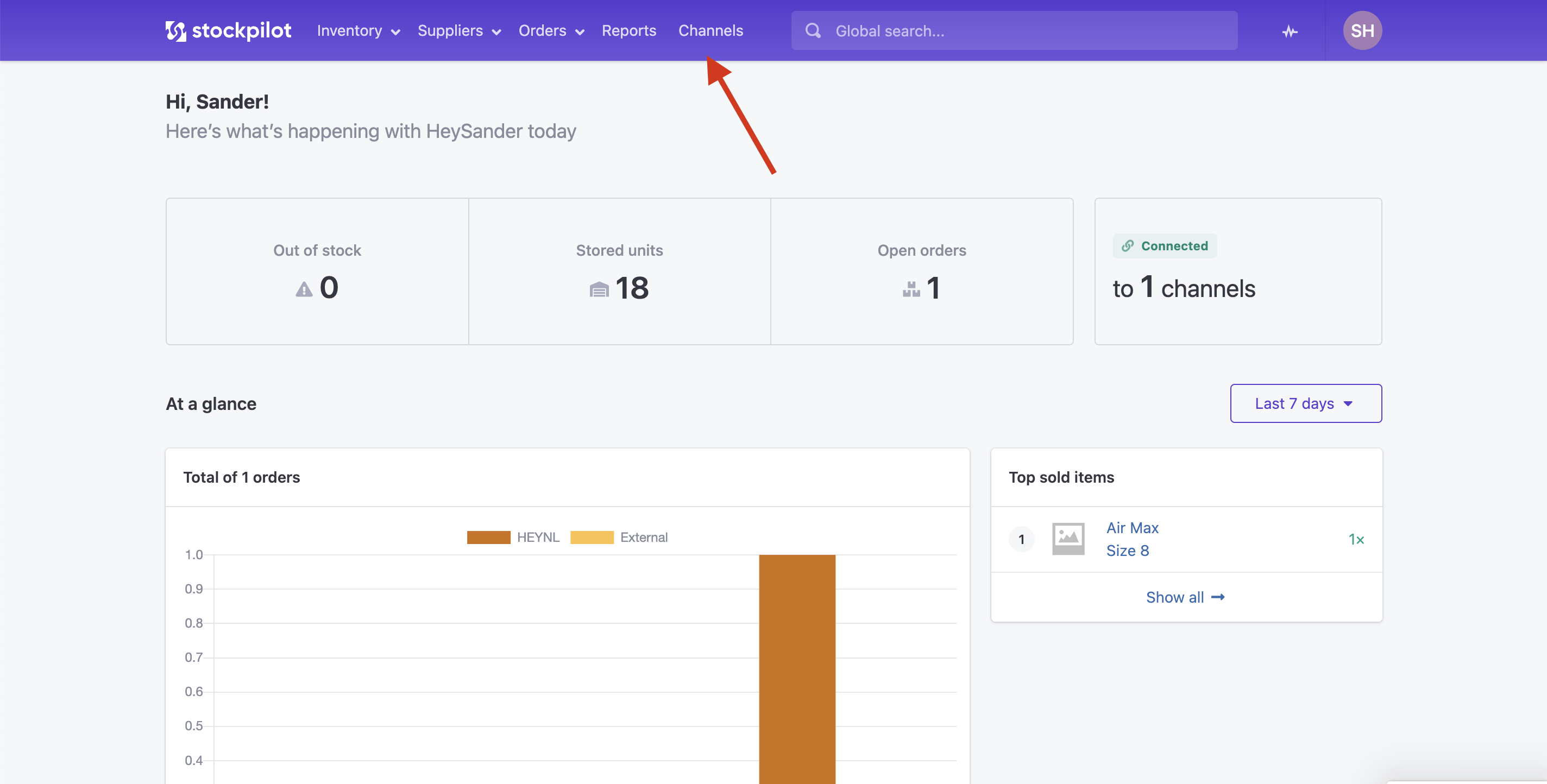Click the Connected status badge
The image size is (1547, 784).
point(1165,245)
